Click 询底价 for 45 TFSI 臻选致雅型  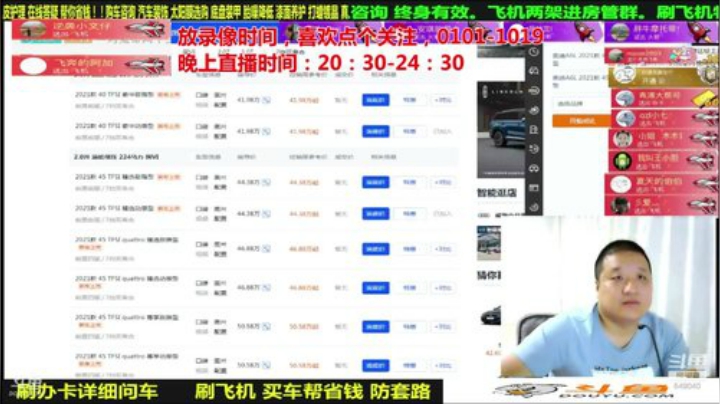pos(376,182)
